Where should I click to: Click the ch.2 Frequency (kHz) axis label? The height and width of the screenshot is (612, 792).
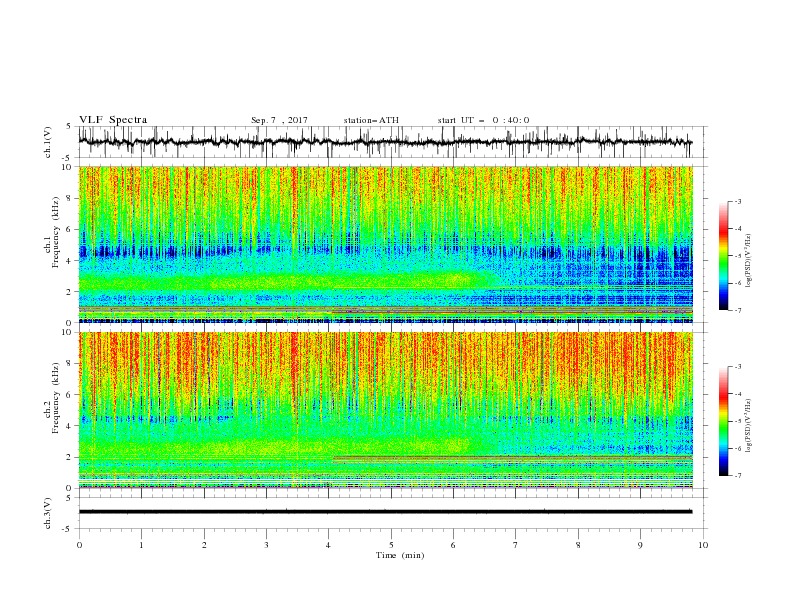51,397
